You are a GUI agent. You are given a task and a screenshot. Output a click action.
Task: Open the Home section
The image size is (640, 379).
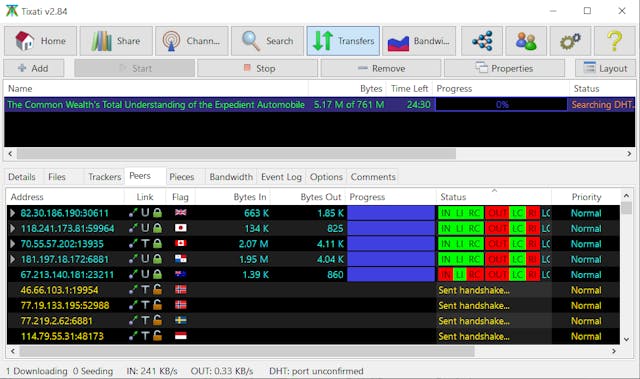[40, 41]
